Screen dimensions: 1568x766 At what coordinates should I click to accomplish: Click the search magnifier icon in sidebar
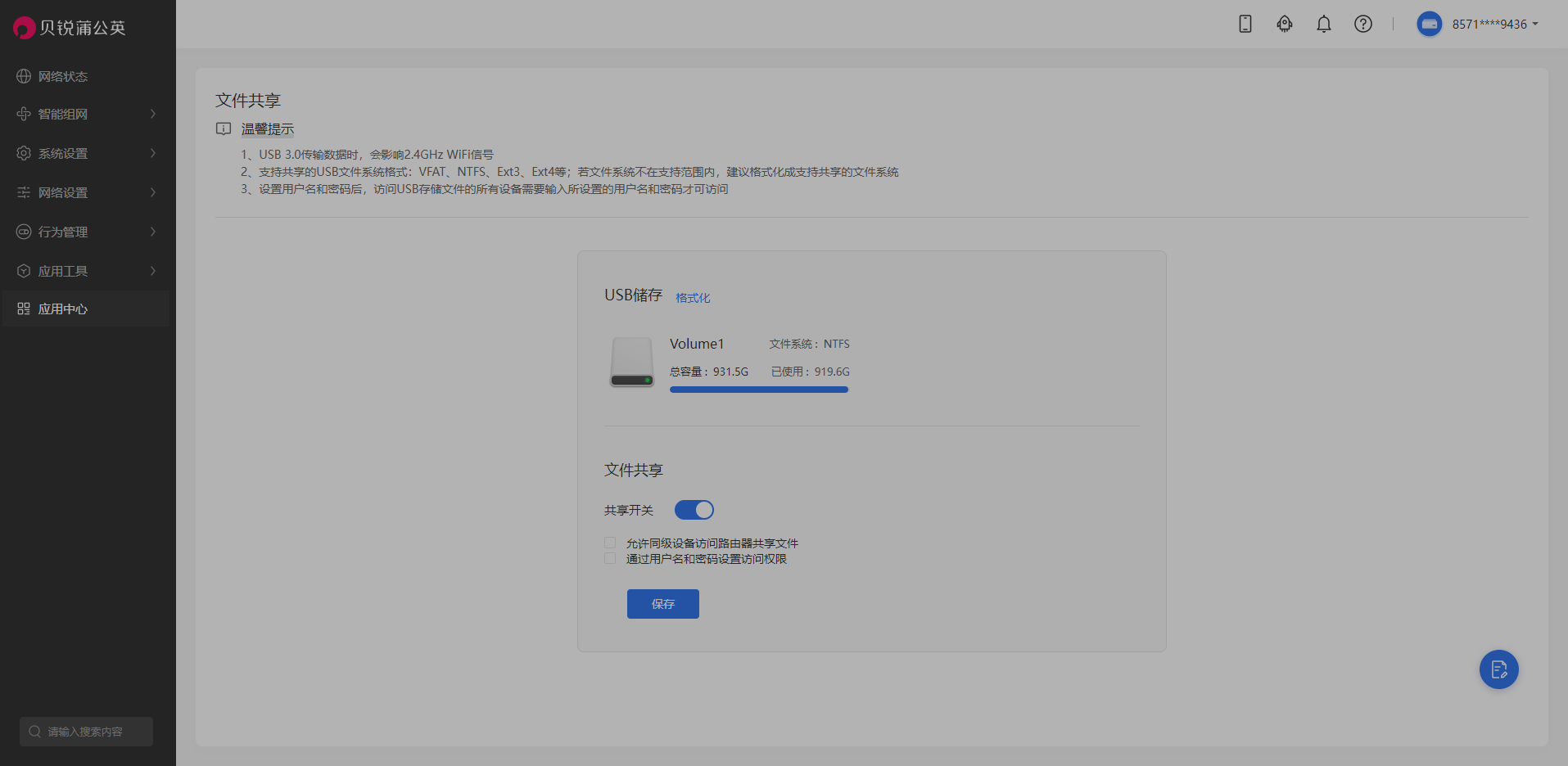pos(34,732)
